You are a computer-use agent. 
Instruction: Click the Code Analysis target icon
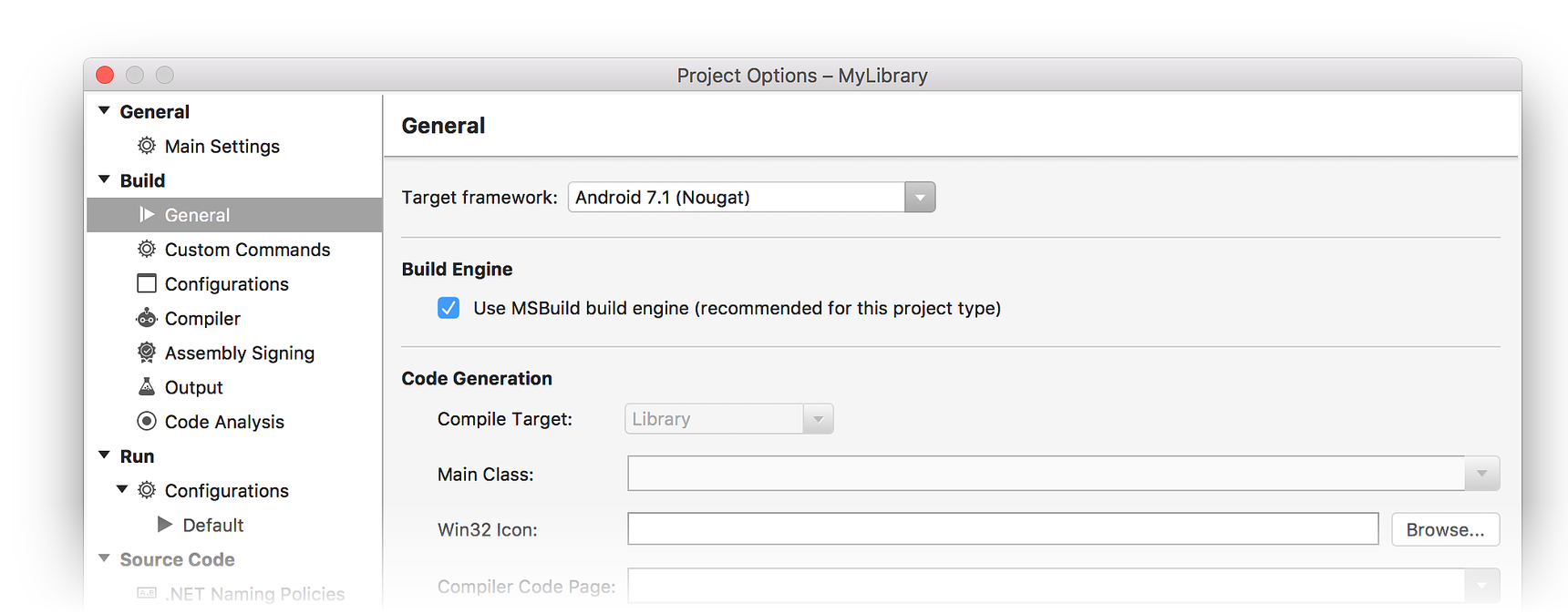coord(146,422)
